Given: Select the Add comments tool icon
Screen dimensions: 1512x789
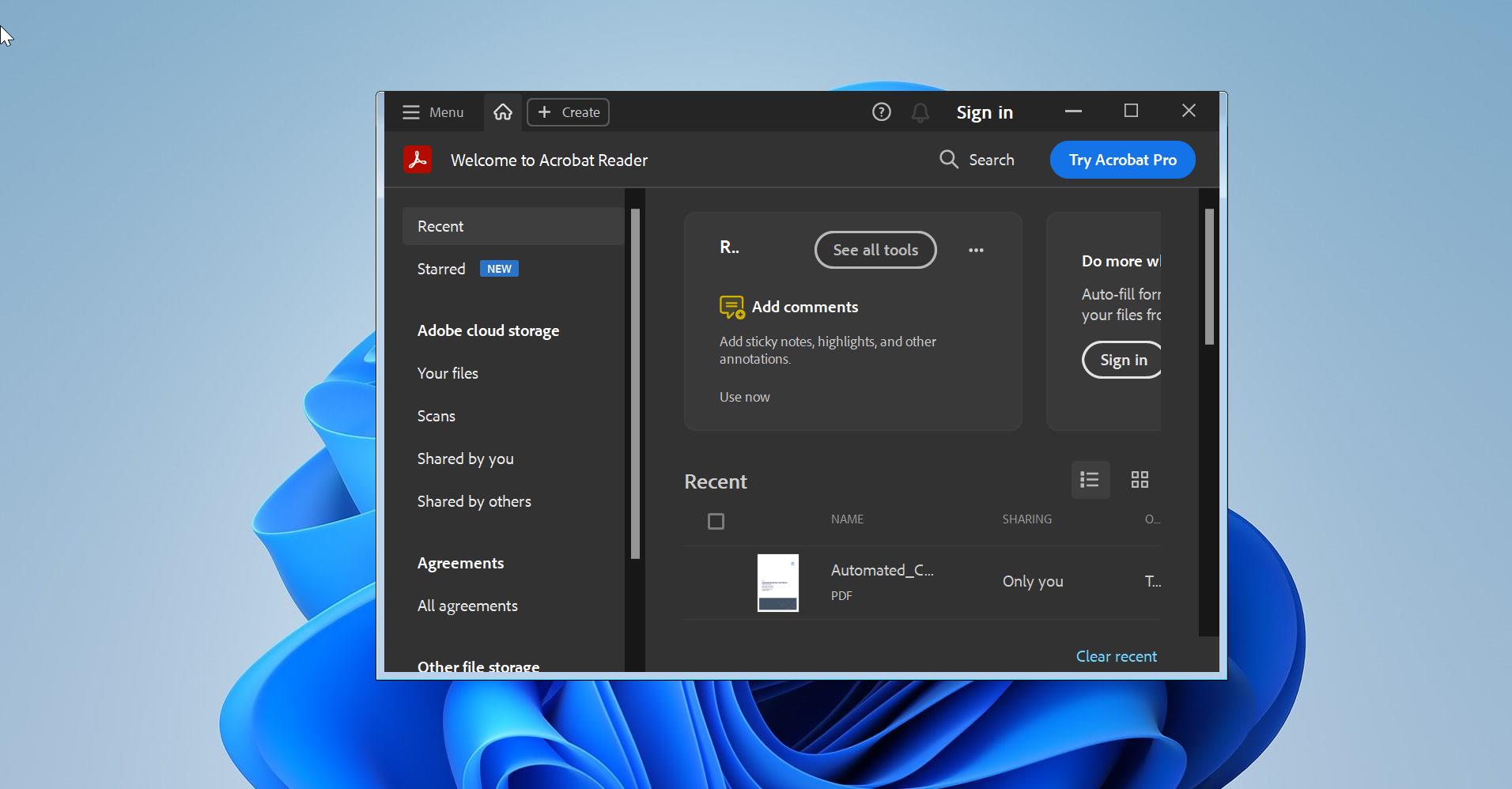Looking at the screenshot, I should coord(731,307).
